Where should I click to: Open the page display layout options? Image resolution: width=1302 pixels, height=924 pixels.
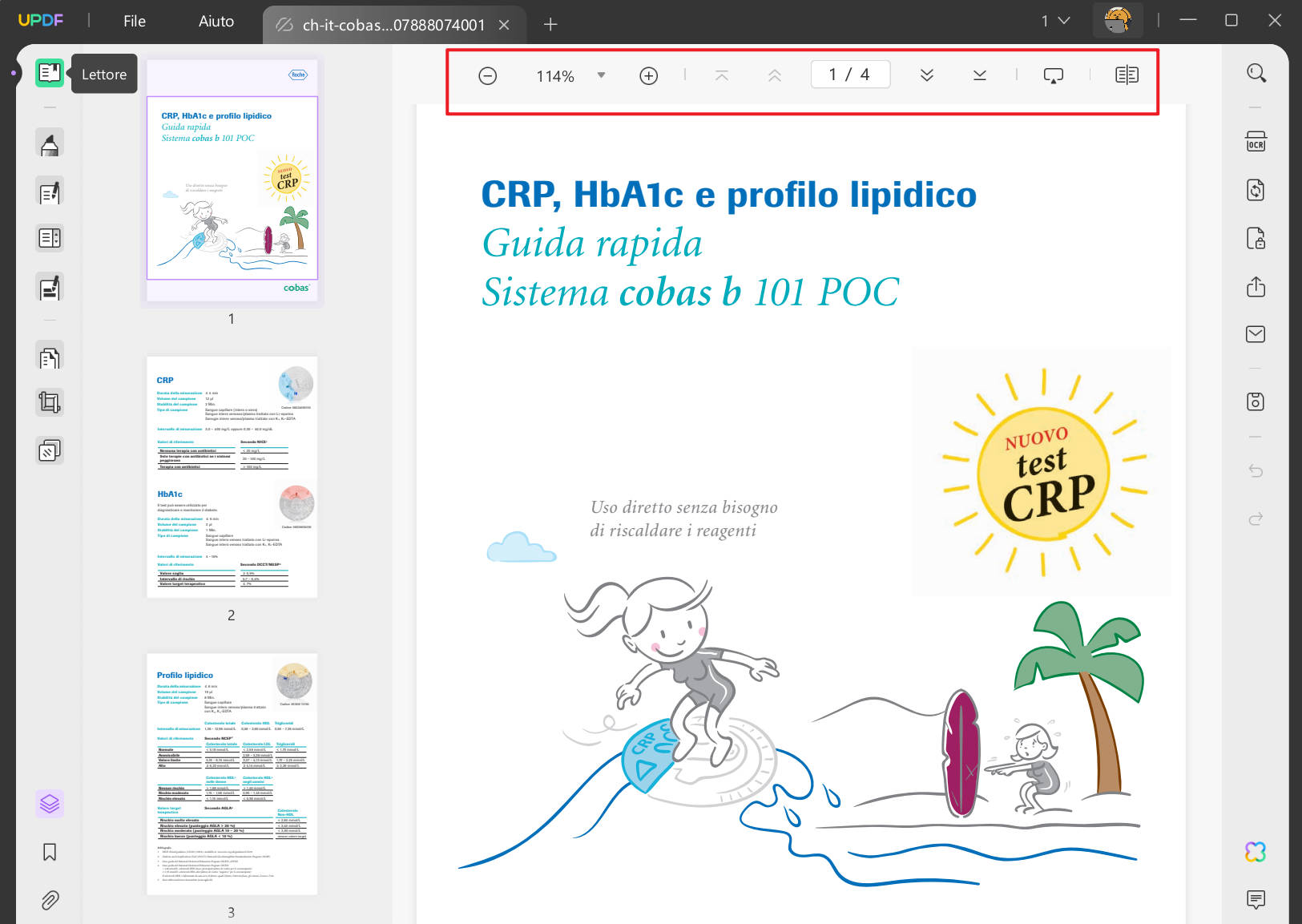tap(1127, 75)
